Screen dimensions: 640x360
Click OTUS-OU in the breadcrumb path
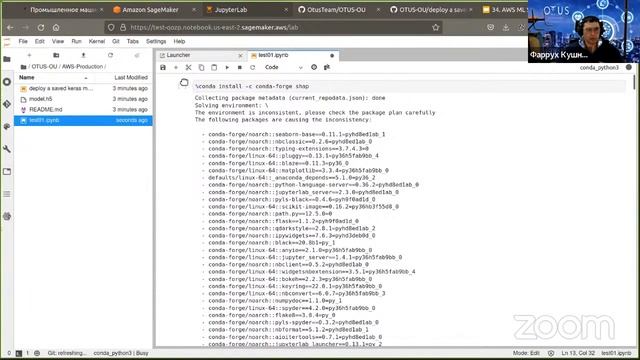tap(44, 67)
